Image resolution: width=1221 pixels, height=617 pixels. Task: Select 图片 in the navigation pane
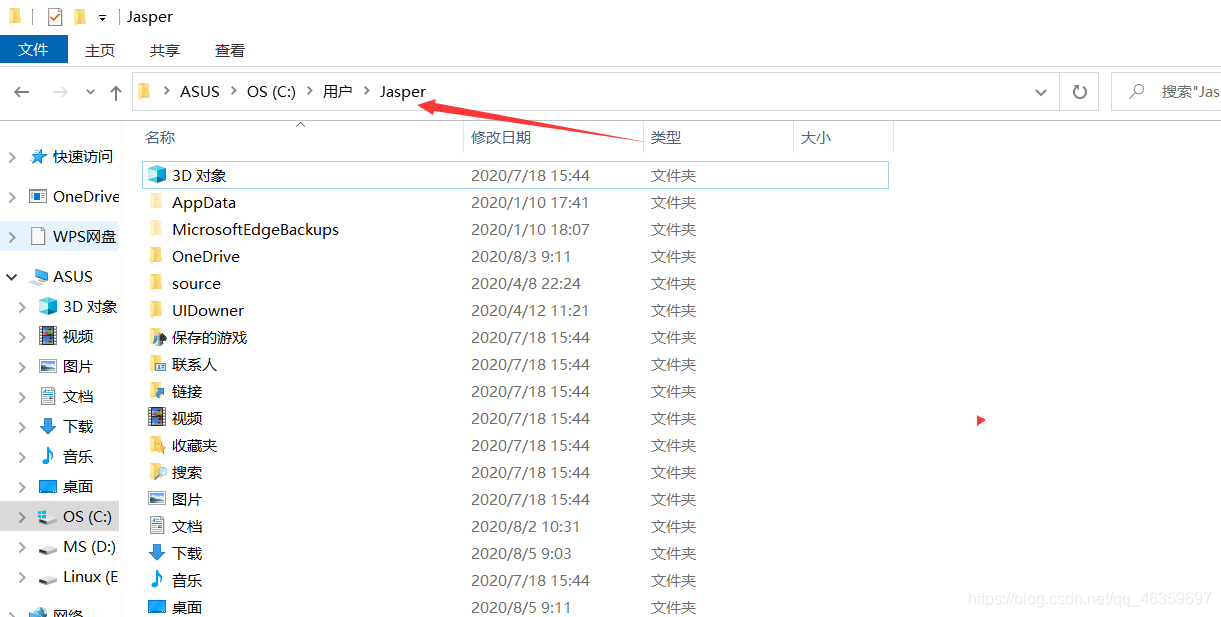[x=78, y=367]
